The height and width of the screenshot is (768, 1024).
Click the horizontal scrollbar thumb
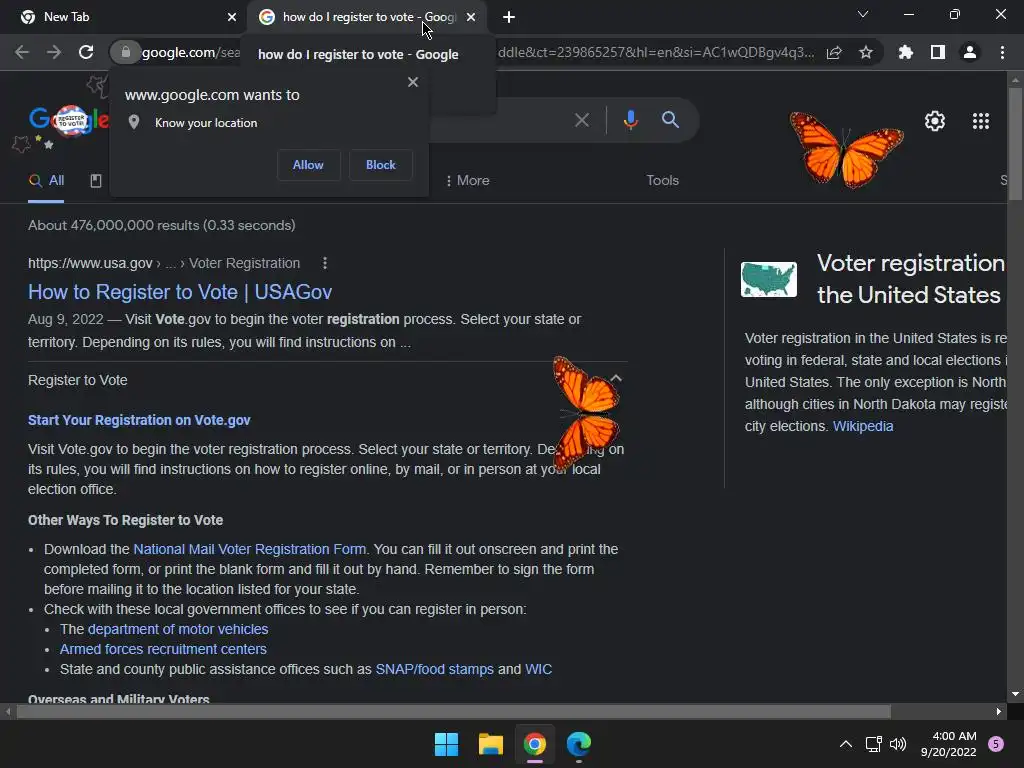[x=454, y=711]
